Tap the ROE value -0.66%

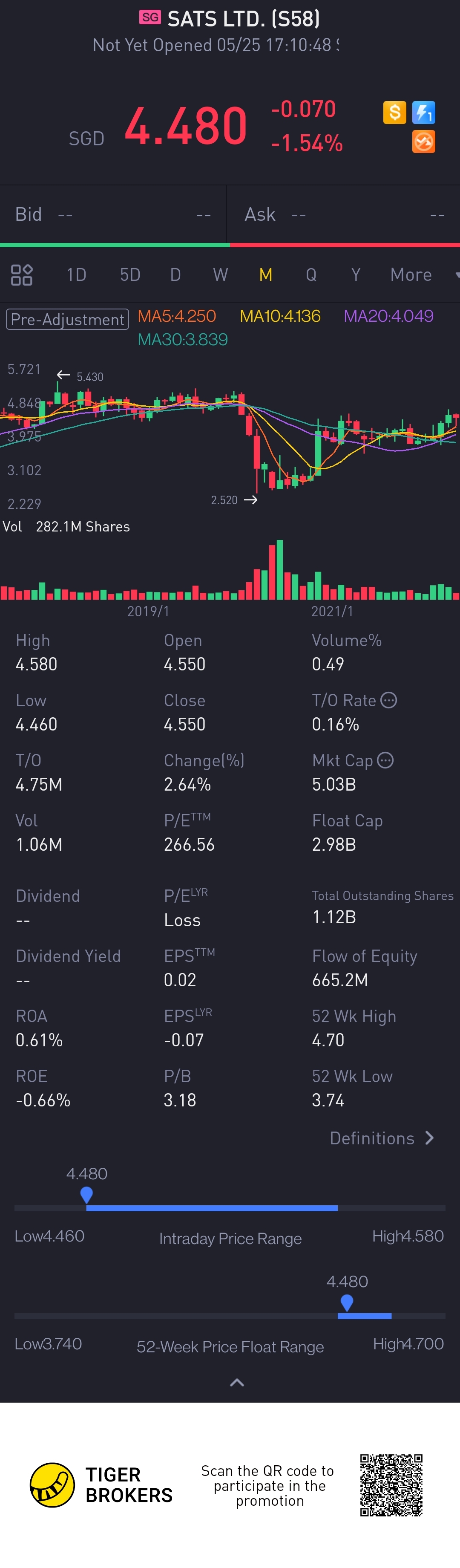43,1100
